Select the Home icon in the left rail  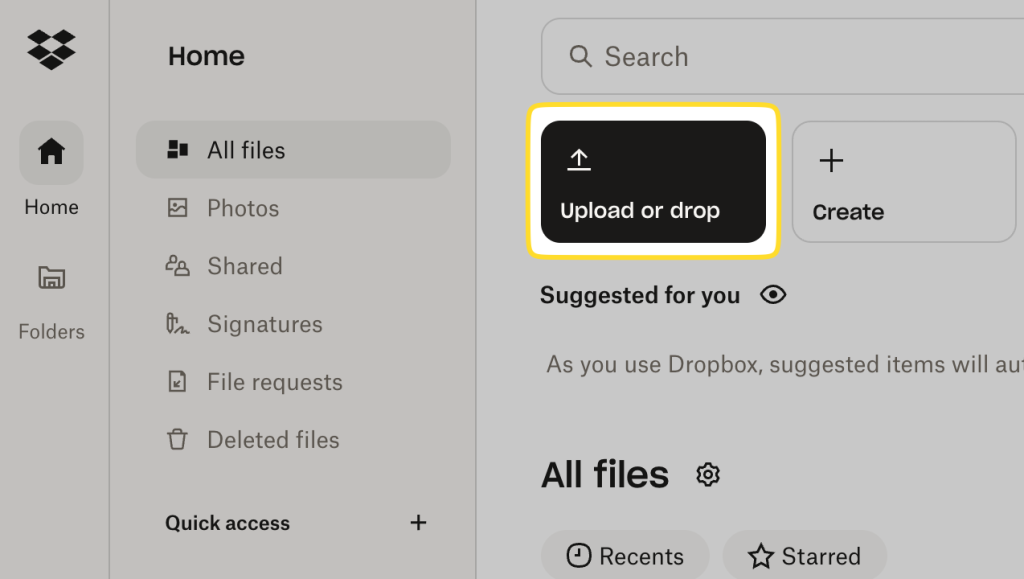(50, 153)
